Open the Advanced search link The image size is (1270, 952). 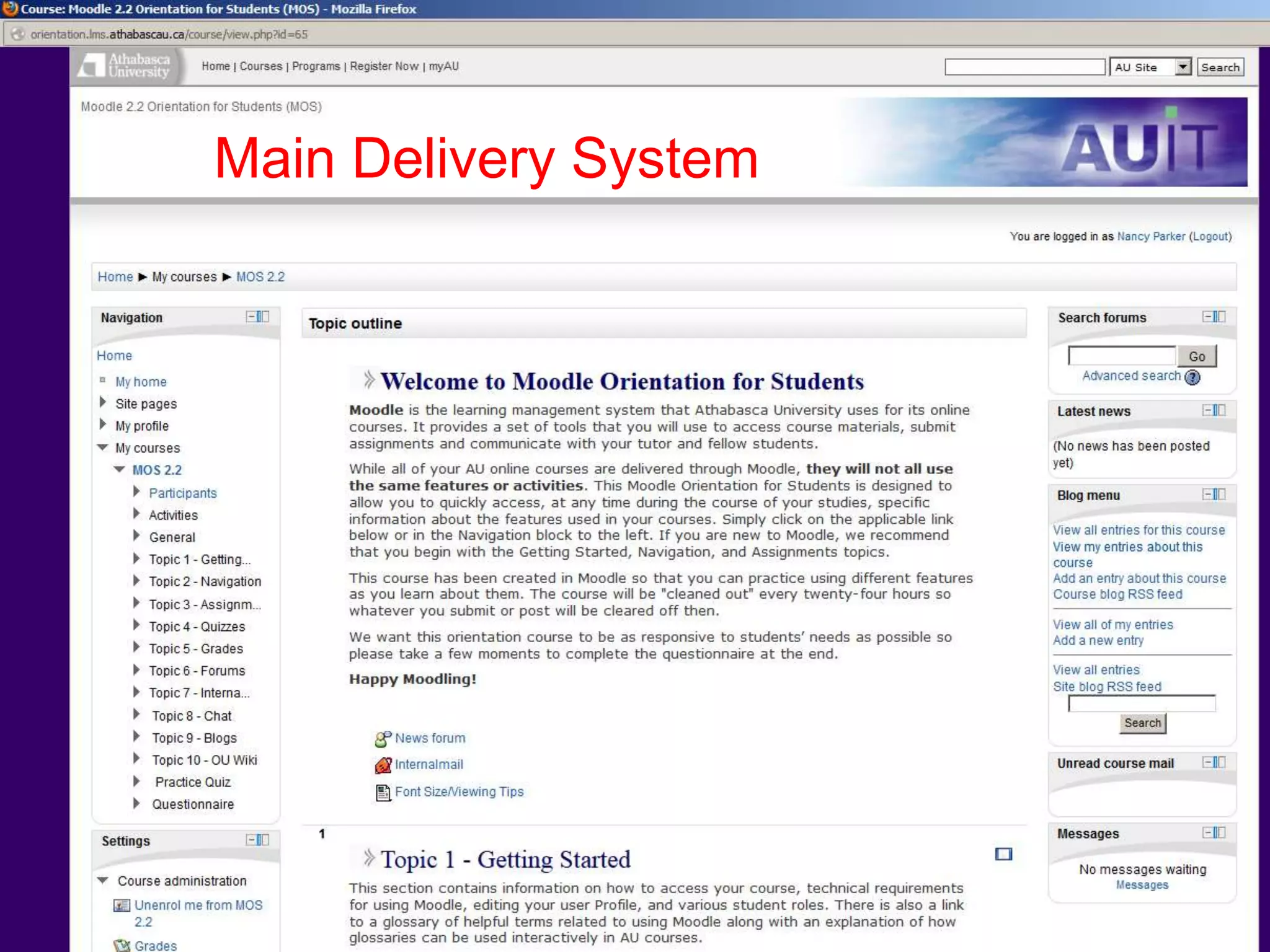point(1131,376)
